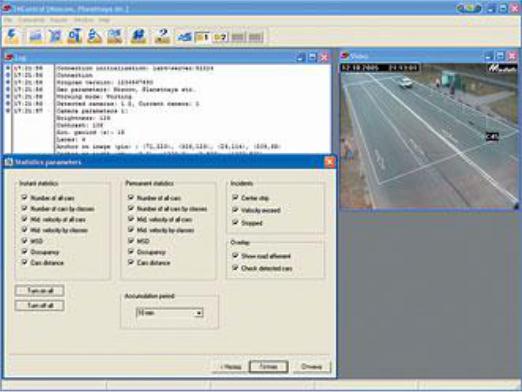Click the lightning bolt connect toolbar icon
The height and width of the screenshot is (392, 522).
point(12,36)
